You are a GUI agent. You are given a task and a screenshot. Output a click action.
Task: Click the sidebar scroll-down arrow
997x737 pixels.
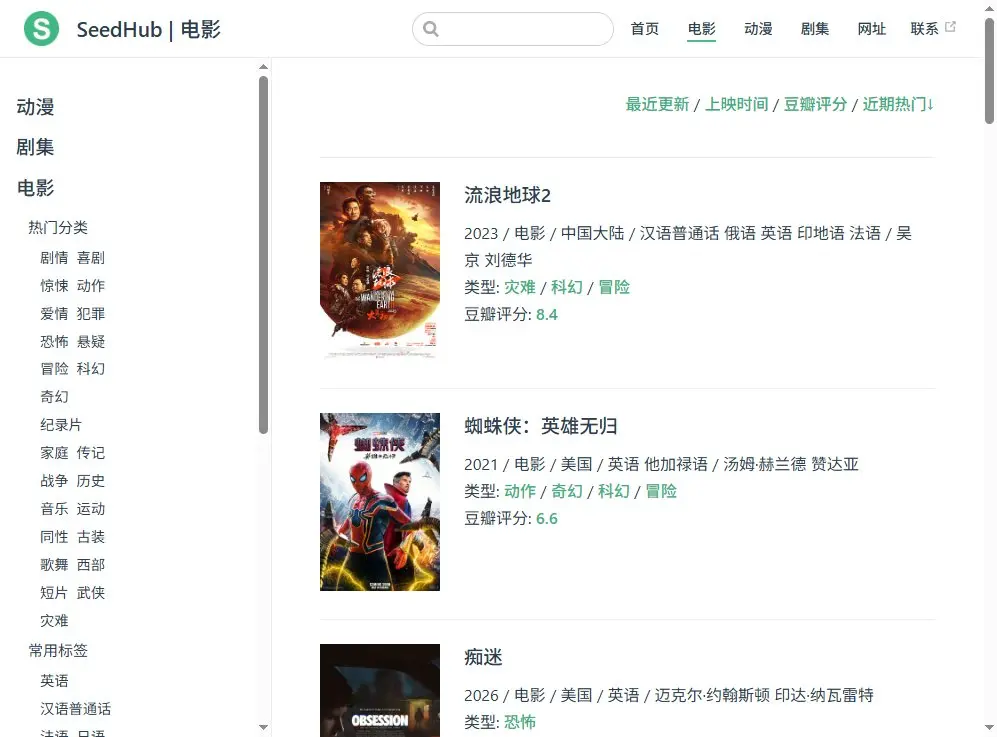(264, 727)
